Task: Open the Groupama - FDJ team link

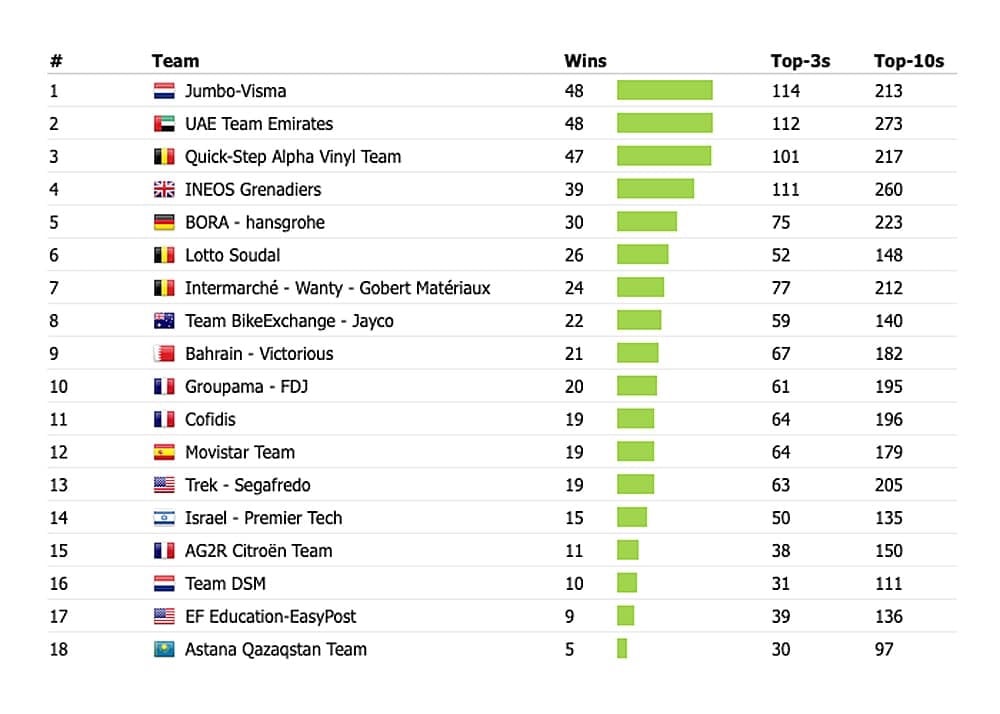Action: point(246,386)
